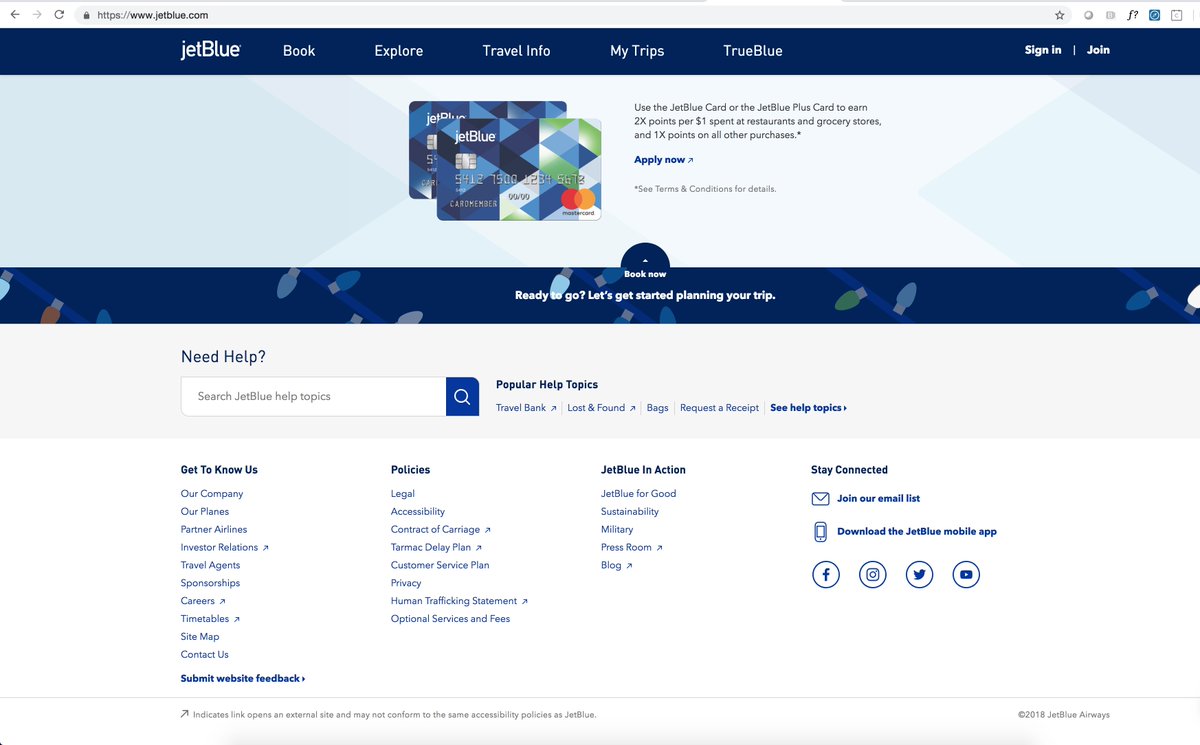Click Apply now link
Screen dimensions: 1200x745
pyautogui.click(x=663, y=160)
